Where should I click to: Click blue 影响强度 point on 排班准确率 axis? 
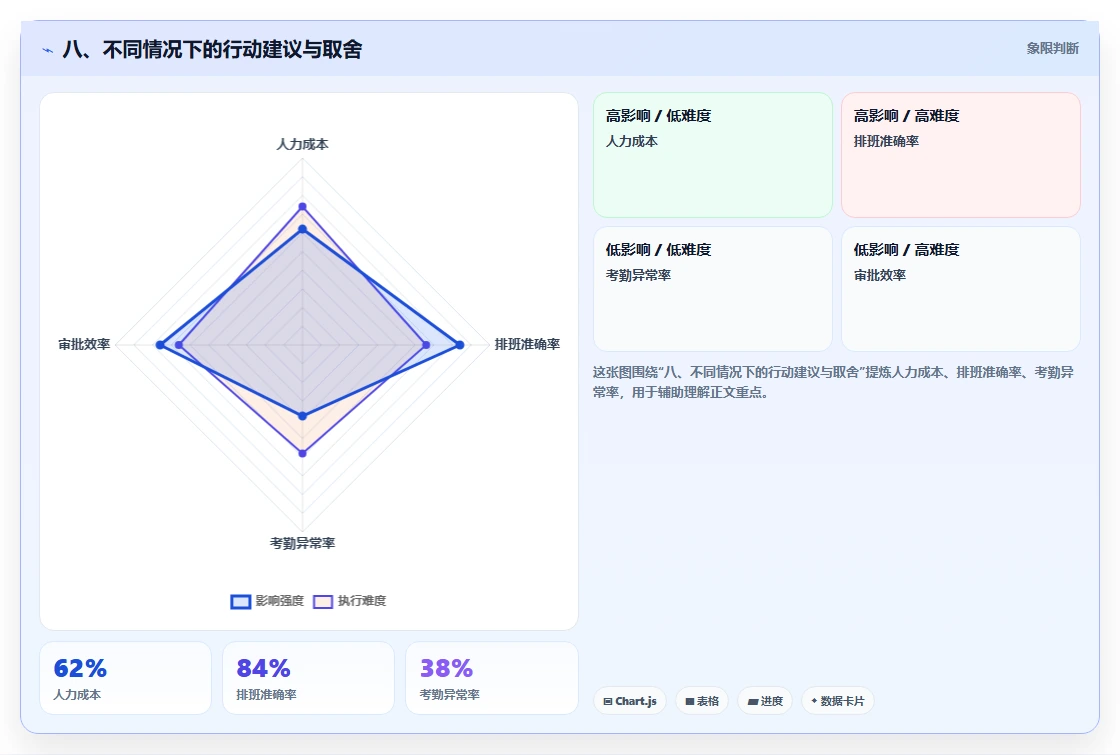pos(460,345)
